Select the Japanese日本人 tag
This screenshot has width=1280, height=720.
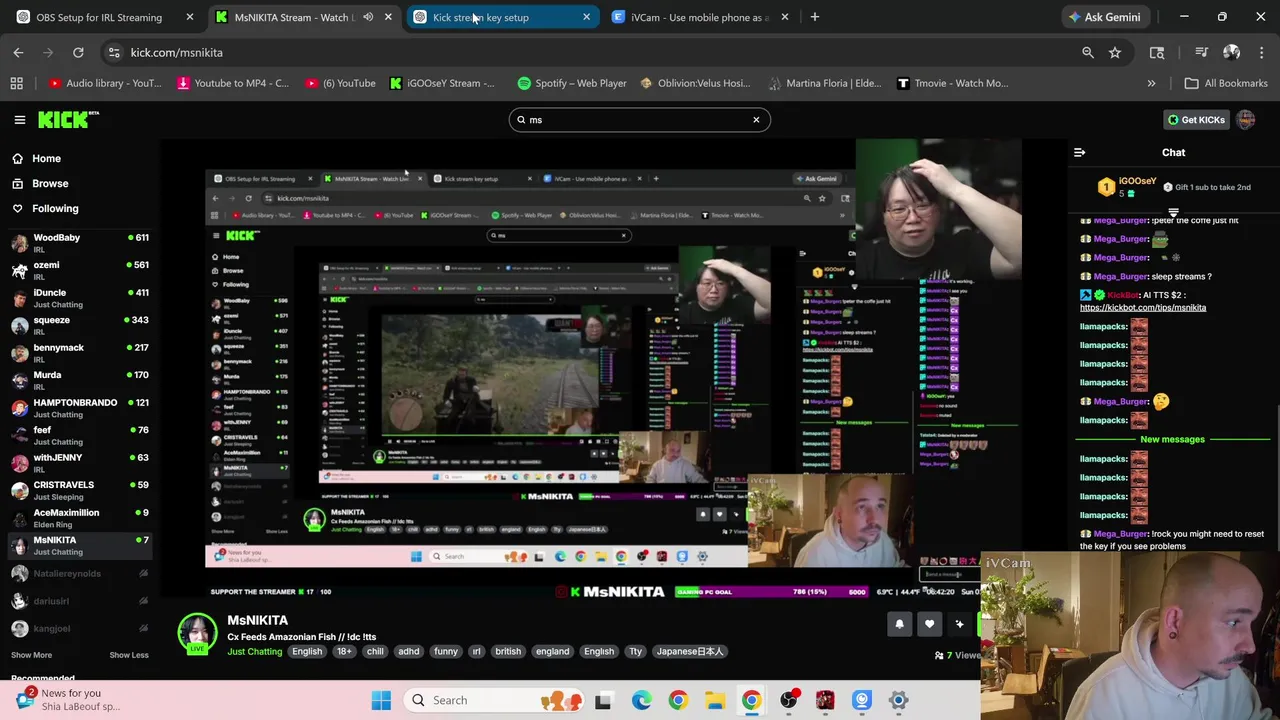click(689, 652)
